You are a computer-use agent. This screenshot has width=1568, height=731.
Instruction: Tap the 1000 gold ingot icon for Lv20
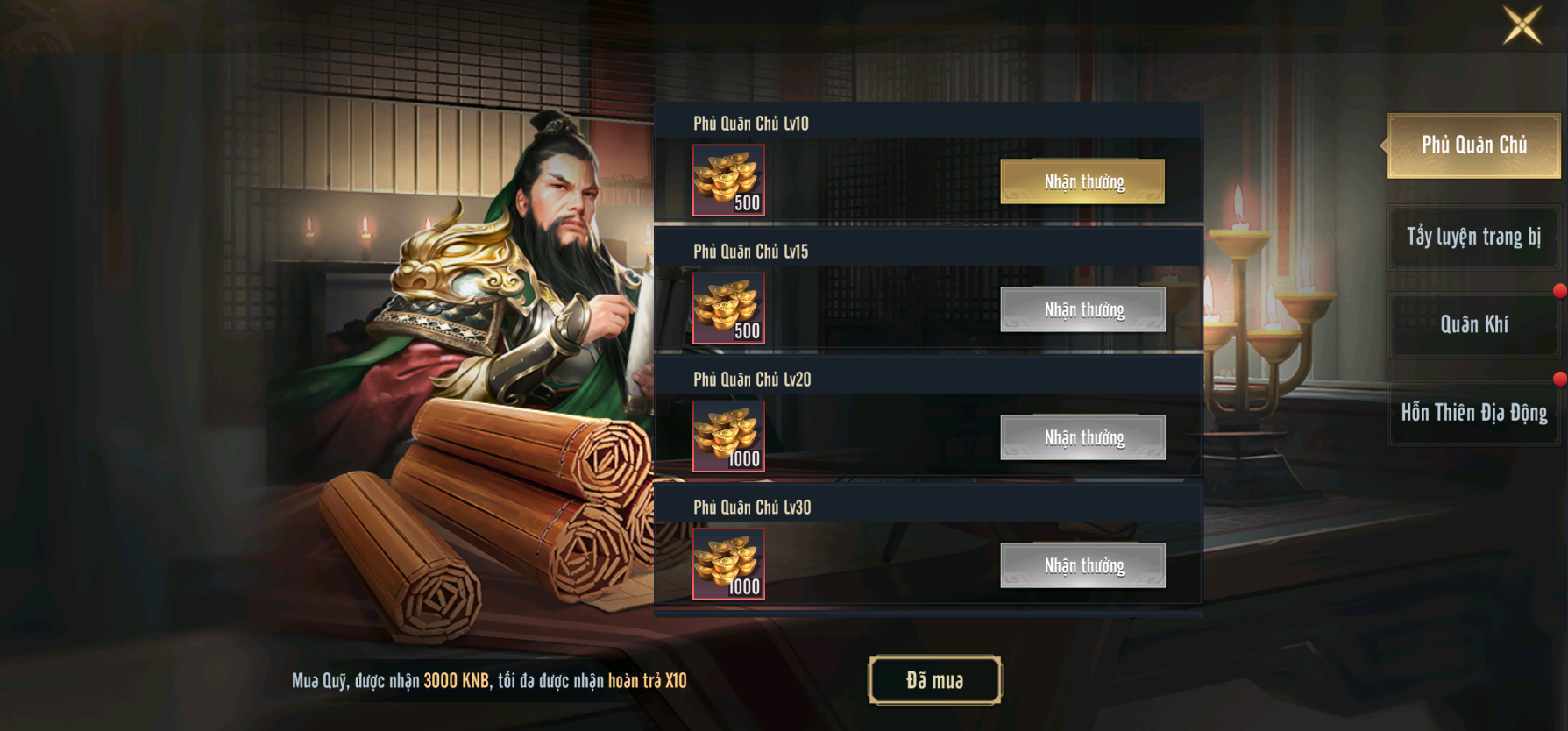pyautogui.click(x=728, y=436)
